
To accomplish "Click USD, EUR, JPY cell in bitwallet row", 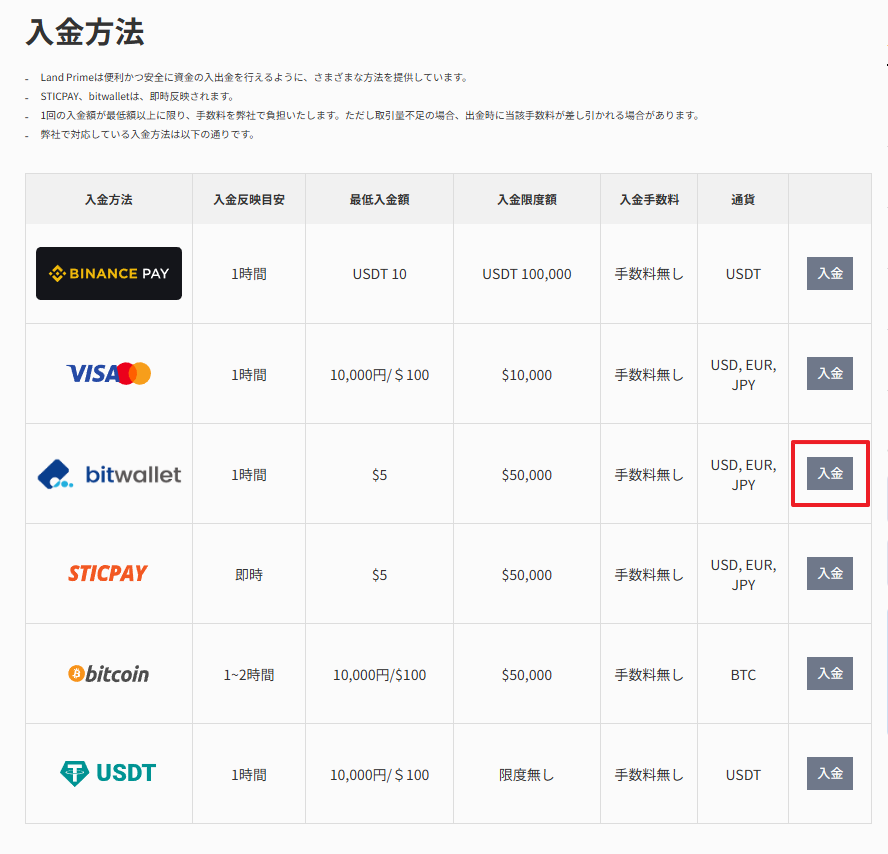I will 744,475.
